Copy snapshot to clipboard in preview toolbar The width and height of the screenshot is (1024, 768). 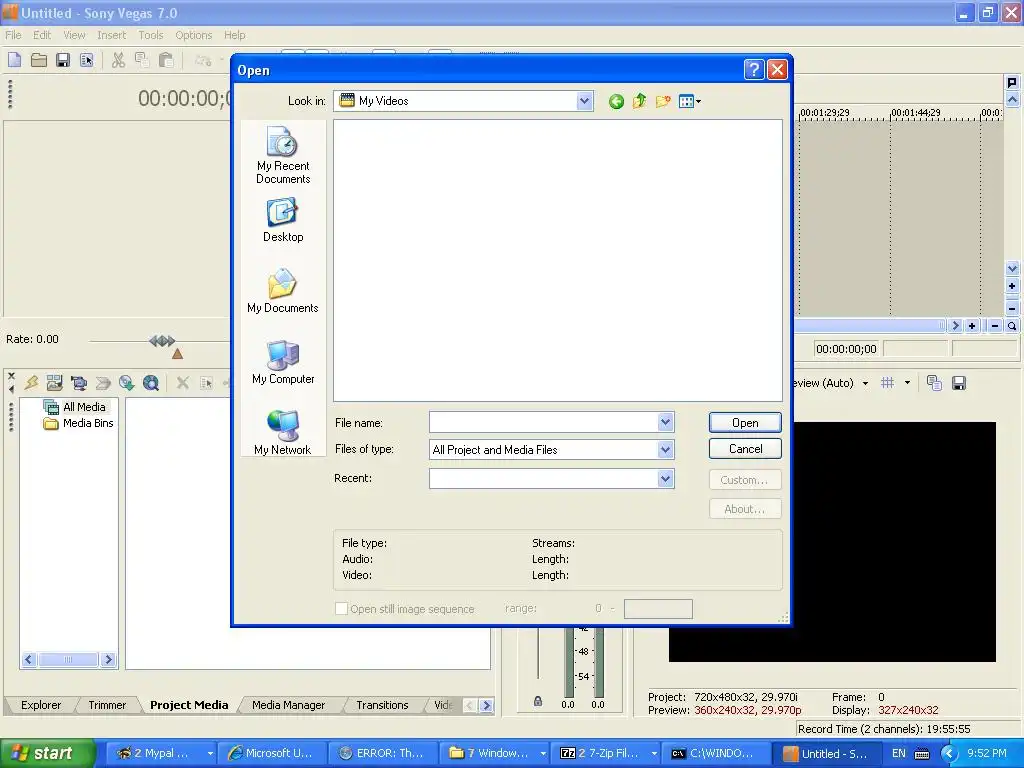(x=935, y=383)
